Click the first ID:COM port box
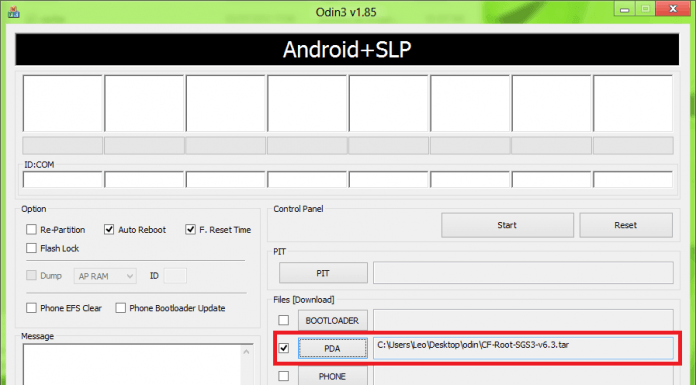 63,179
